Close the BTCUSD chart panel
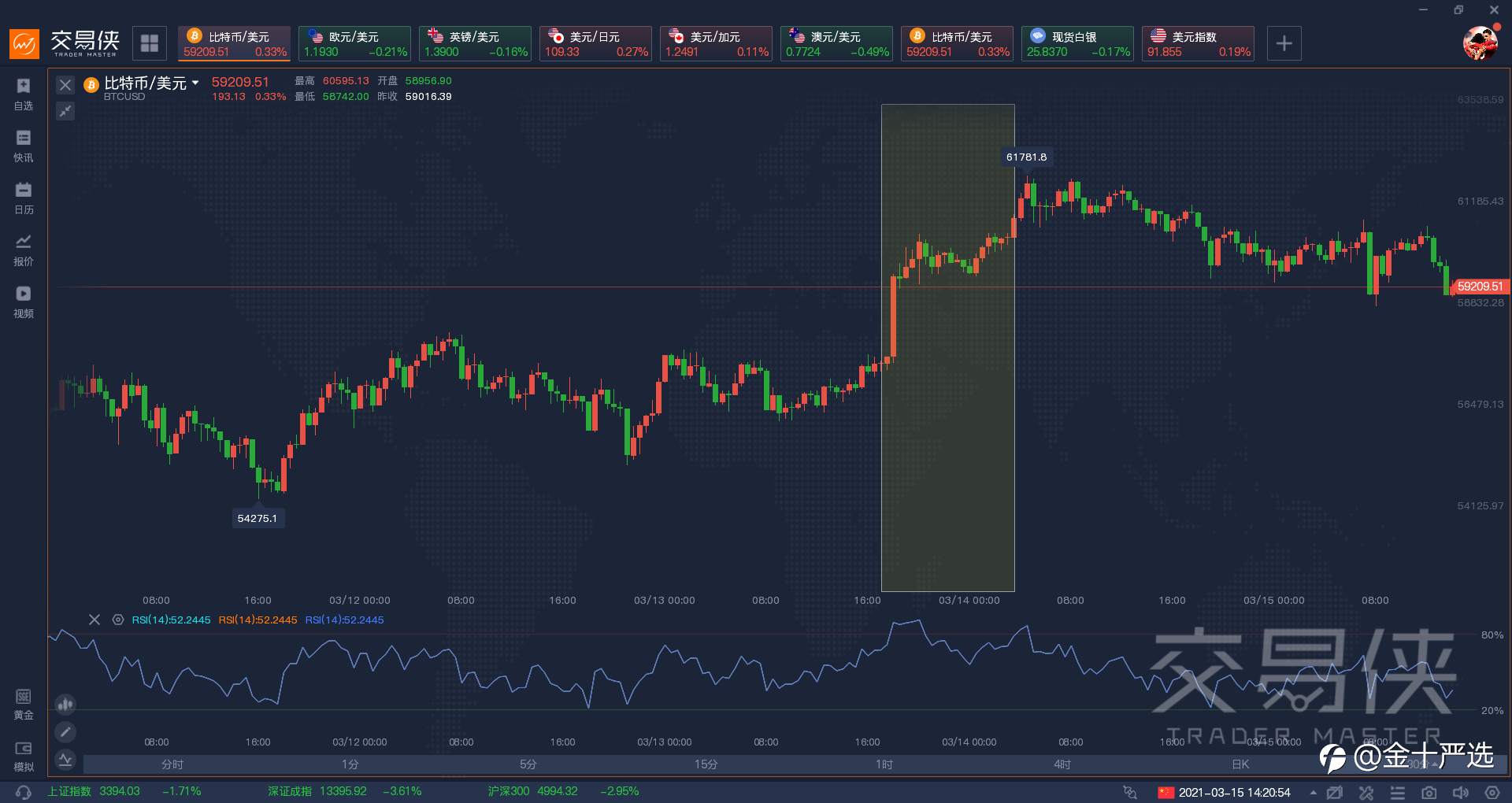The height and width of the screenshot is (803, 1512). click(x=65, y=85)
